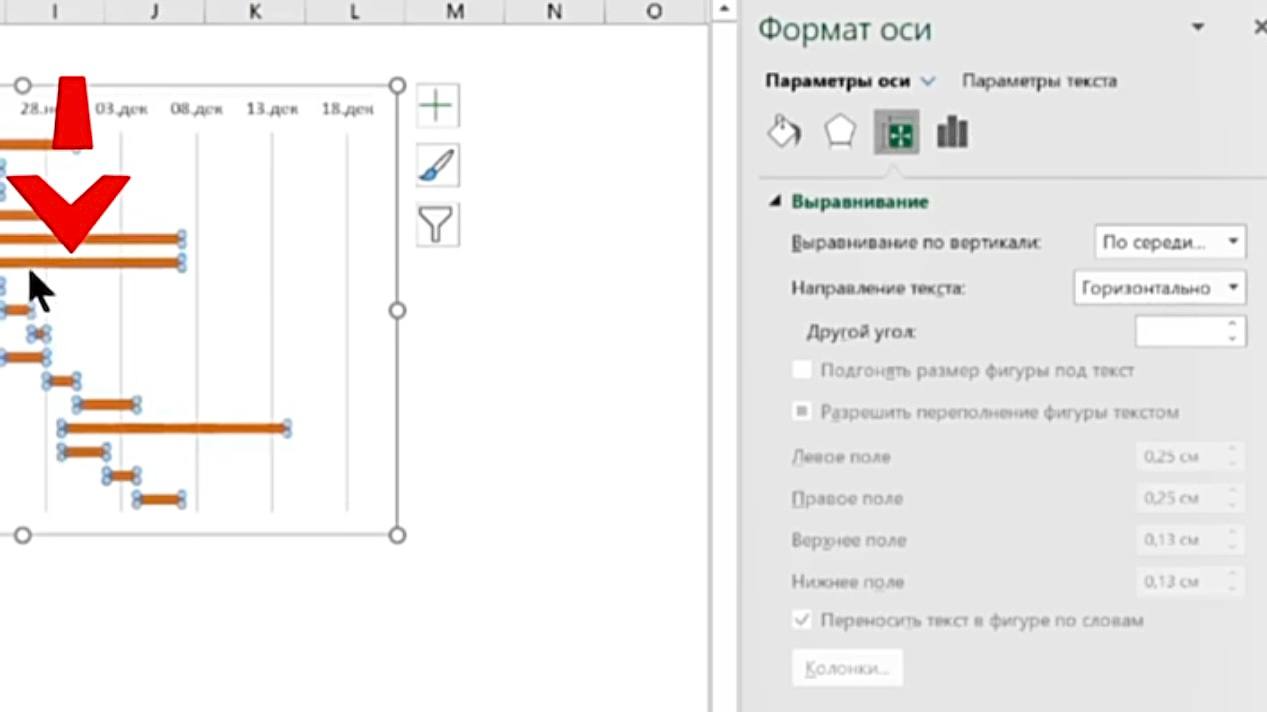Collapse the Выравнивание section

pos(774,201)
